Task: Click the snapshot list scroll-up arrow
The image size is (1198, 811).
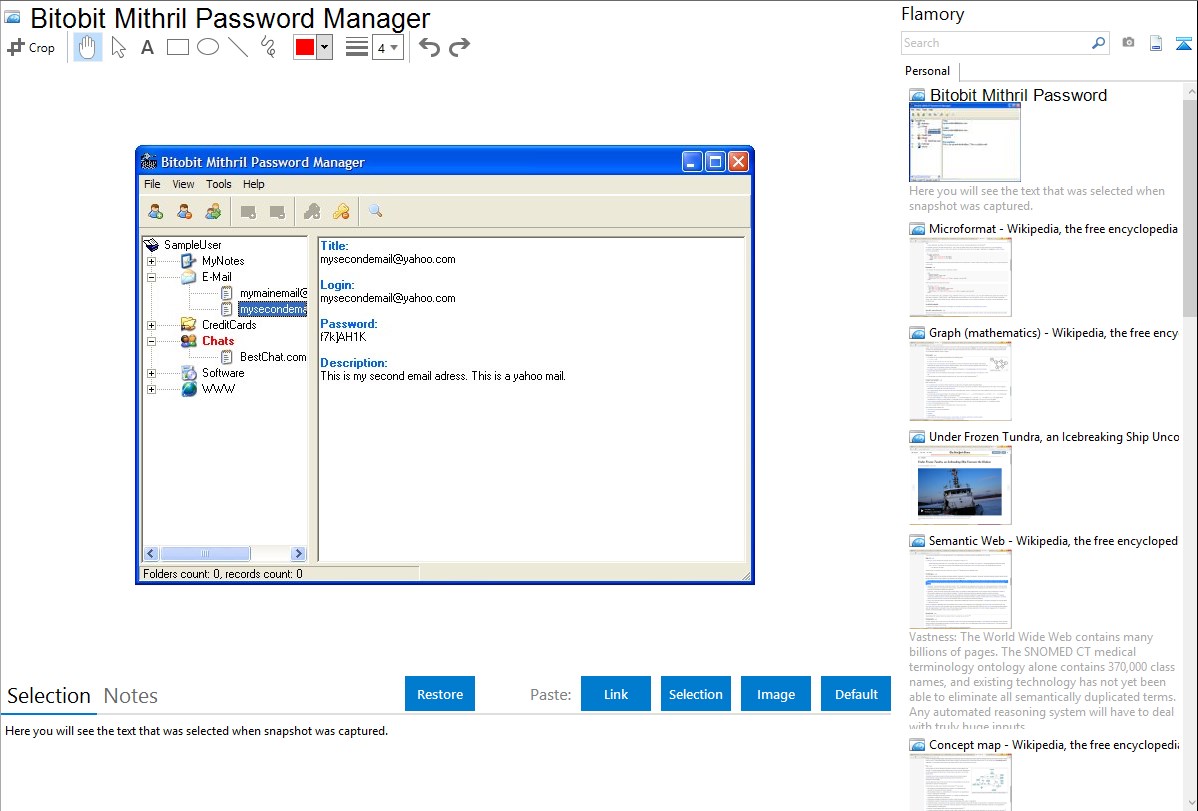Action: [x=1191, y=92]
